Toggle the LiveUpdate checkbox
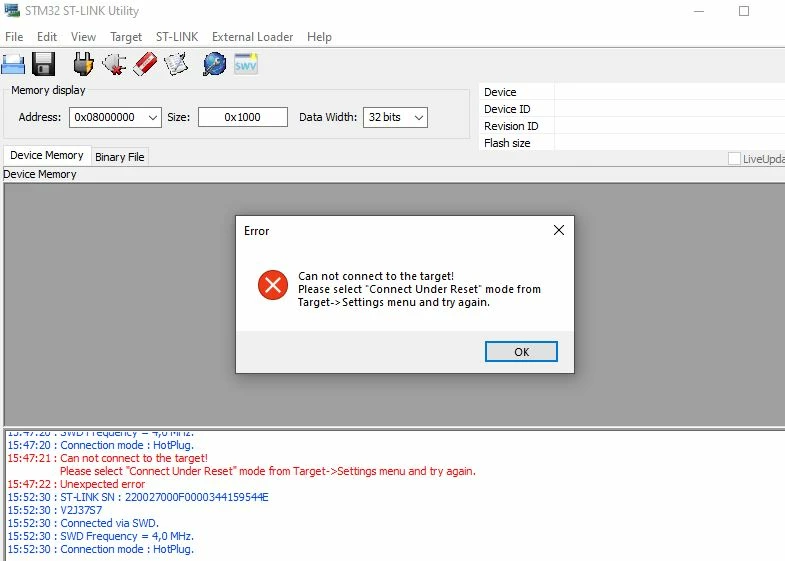Screen dimensions: 785x561 click(x=734, y=159)
